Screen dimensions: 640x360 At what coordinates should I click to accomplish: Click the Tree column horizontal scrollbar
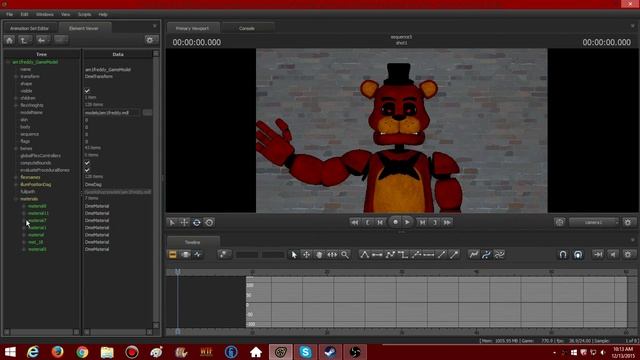(x=41, y=332)
